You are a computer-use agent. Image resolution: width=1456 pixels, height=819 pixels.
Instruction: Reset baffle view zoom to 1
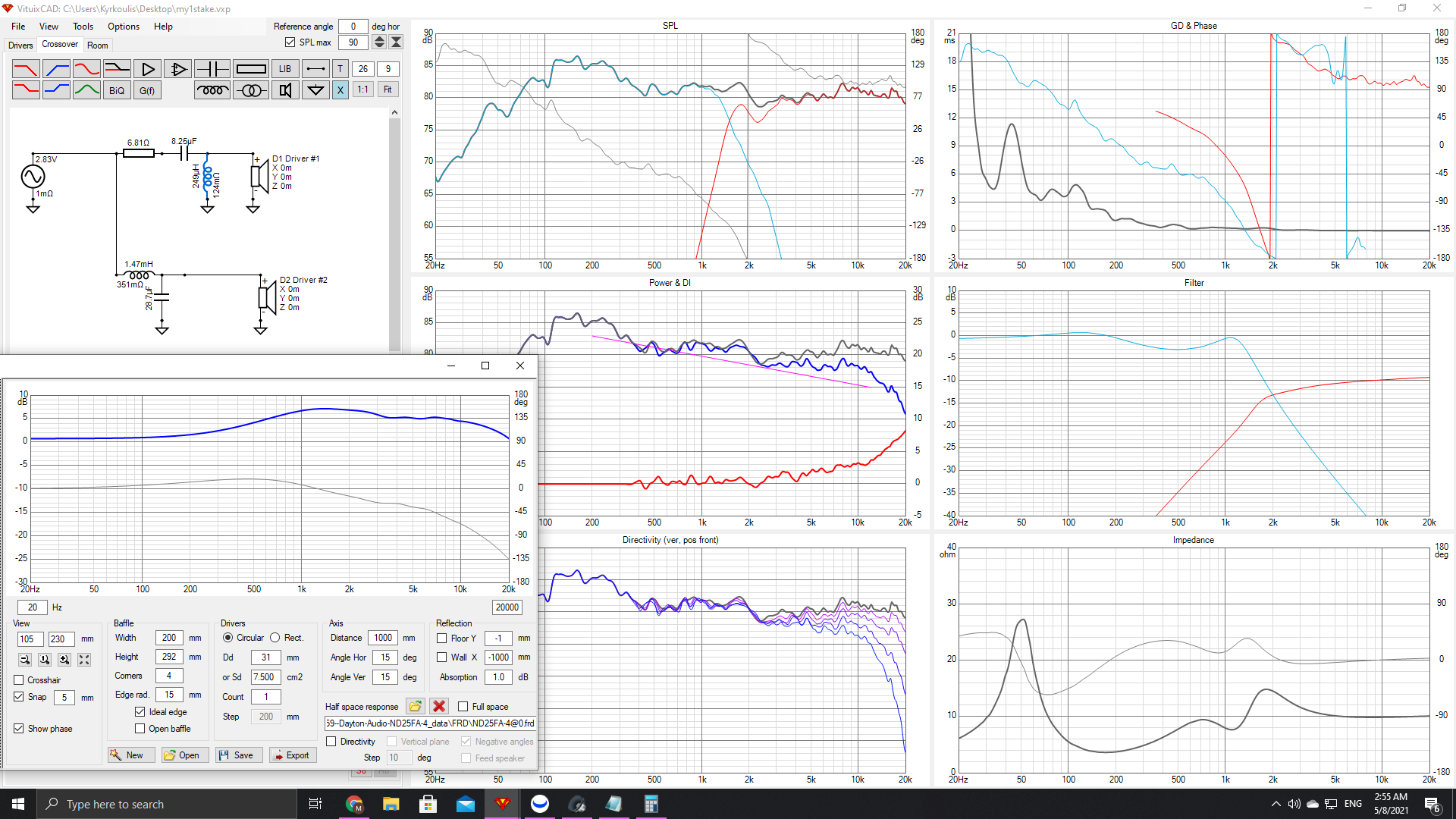coord(45,660)
